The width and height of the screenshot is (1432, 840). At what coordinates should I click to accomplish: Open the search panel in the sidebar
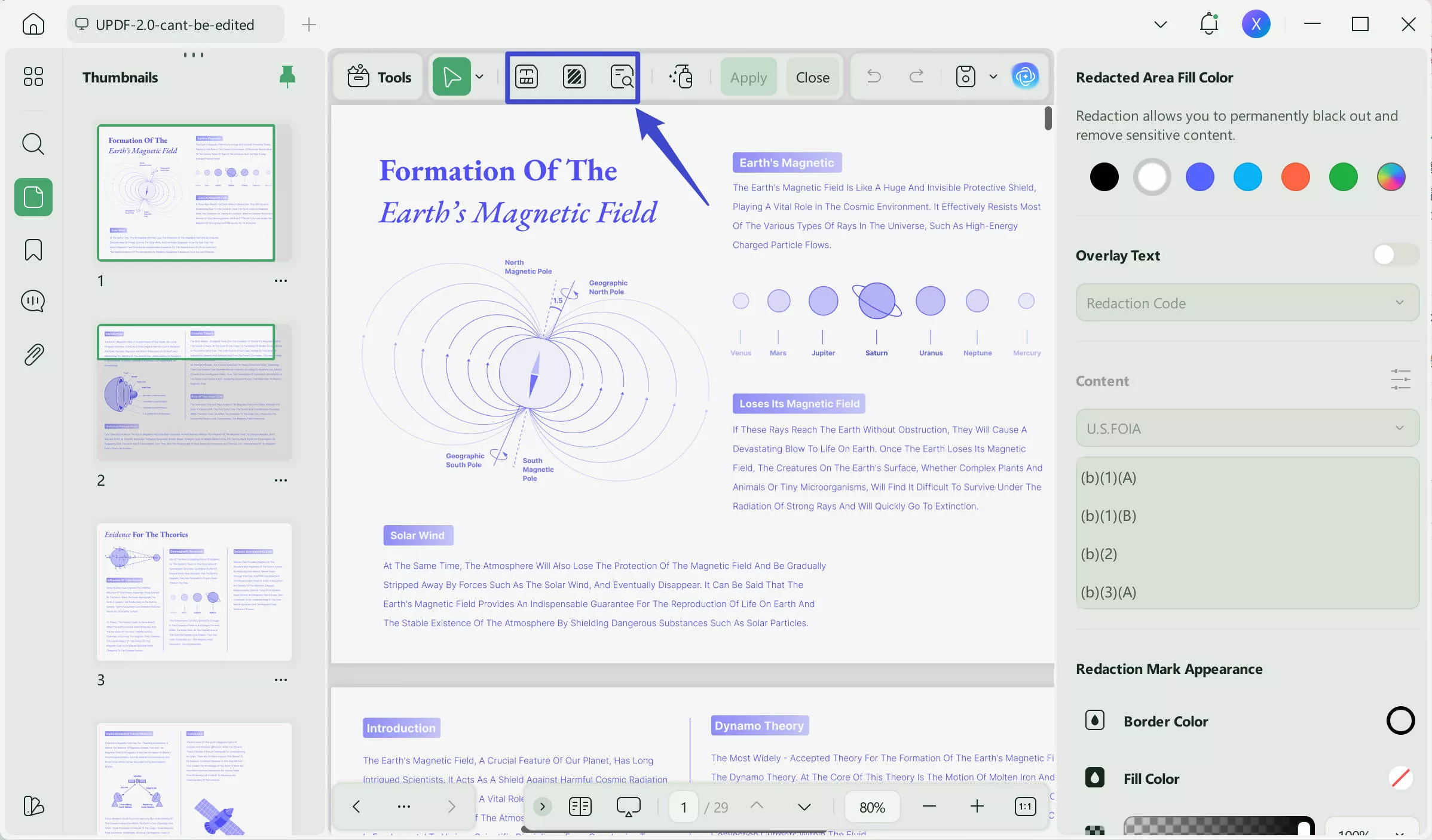click(33, 144)
